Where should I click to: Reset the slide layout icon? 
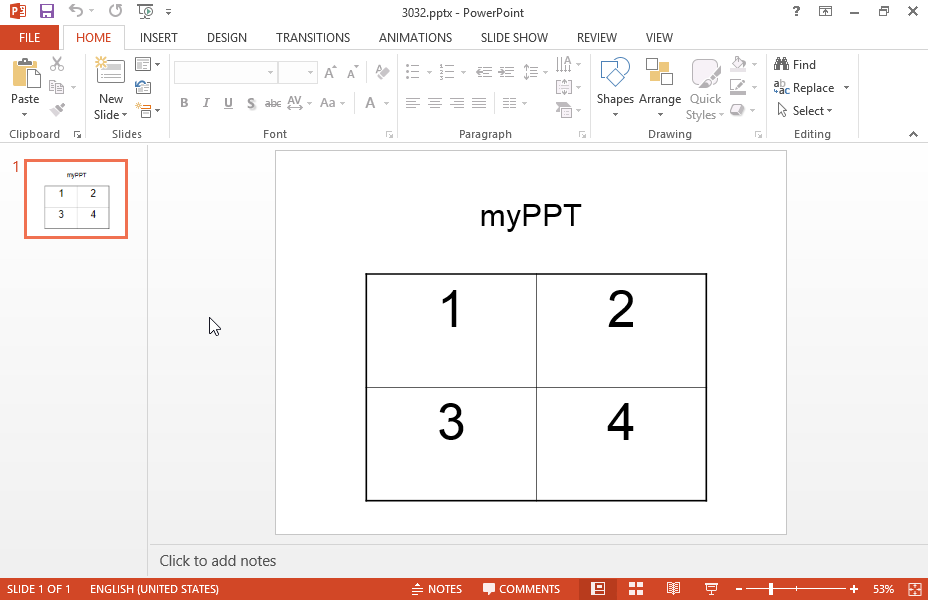click(x=143, y=88)
